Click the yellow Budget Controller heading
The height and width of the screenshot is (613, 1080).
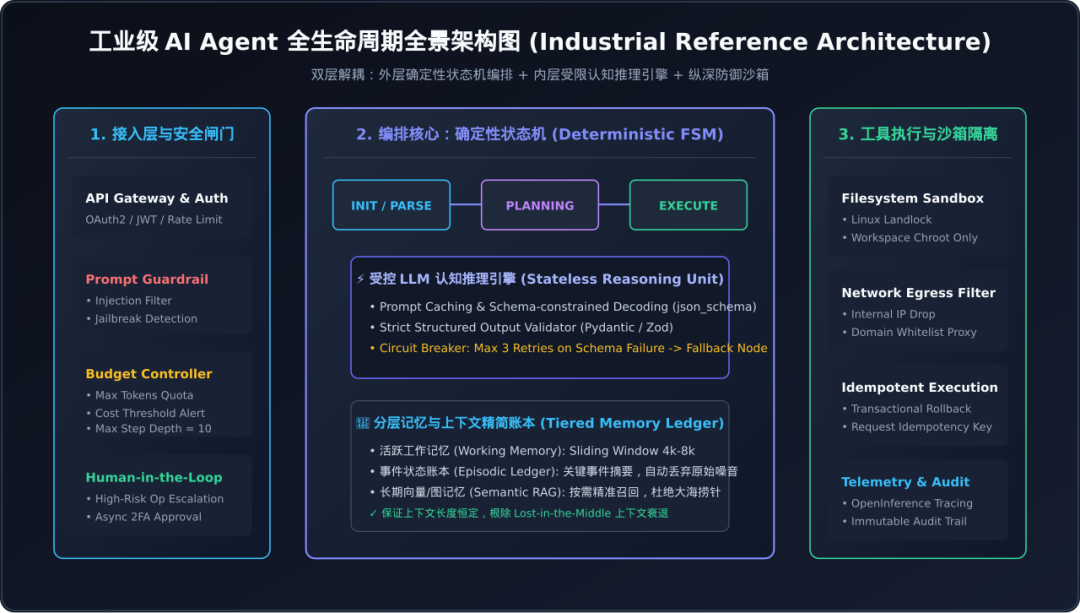coord(149,374)
